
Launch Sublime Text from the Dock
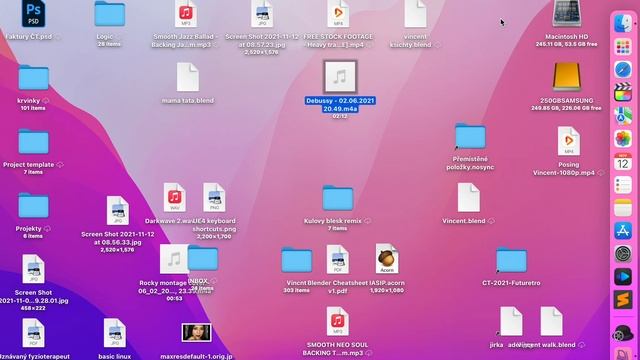622,300
